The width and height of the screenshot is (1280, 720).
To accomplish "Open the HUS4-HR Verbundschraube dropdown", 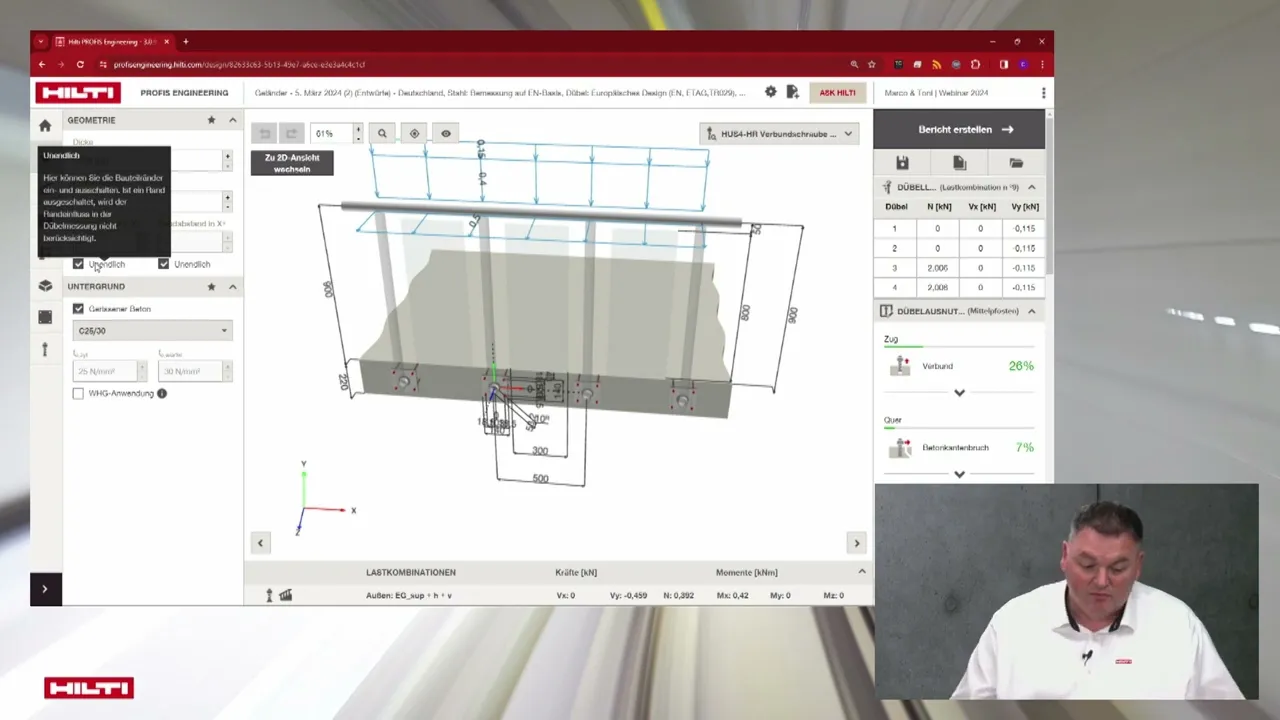I will [x=779, y=133].
